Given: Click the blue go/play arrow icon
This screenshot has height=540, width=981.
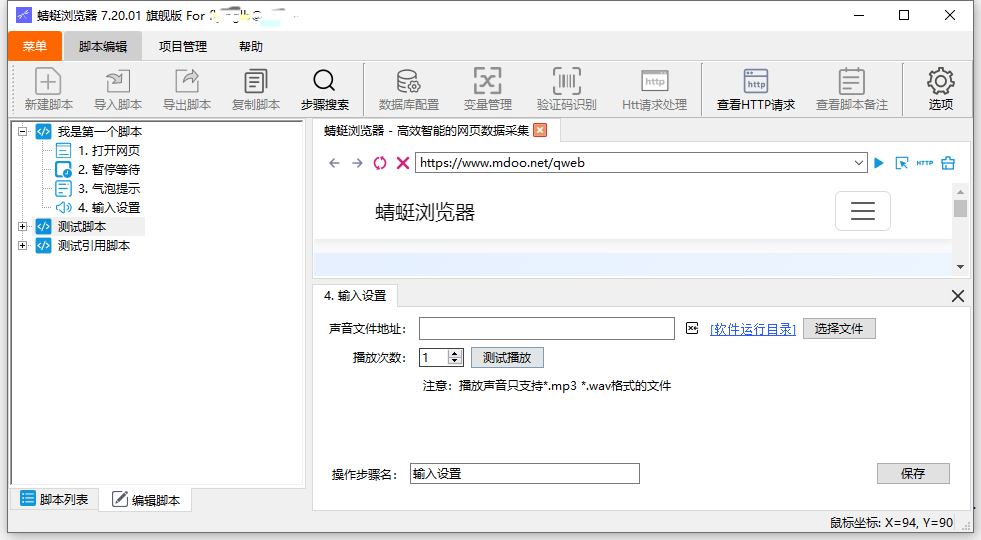Looking at the screenshot, I should click(x=879, y=163).
